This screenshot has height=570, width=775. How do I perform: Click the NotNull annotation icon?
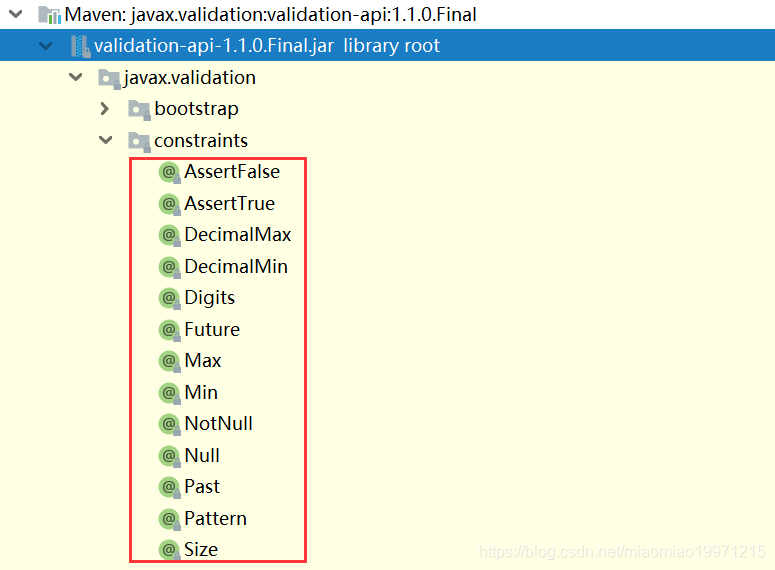pos(170,424)
